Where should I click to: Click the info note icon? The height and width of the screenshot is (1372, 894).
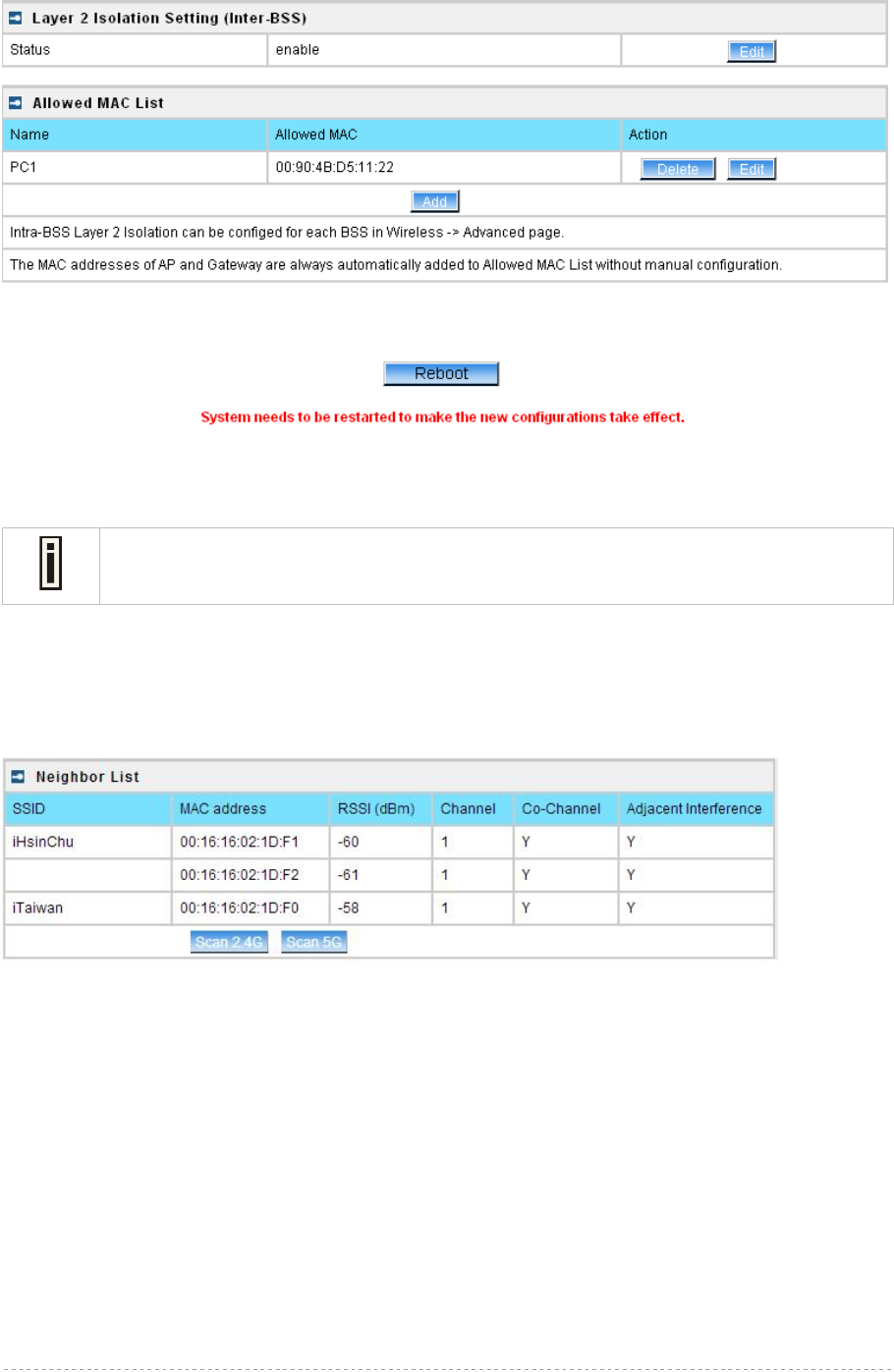(x=50, y=564)
